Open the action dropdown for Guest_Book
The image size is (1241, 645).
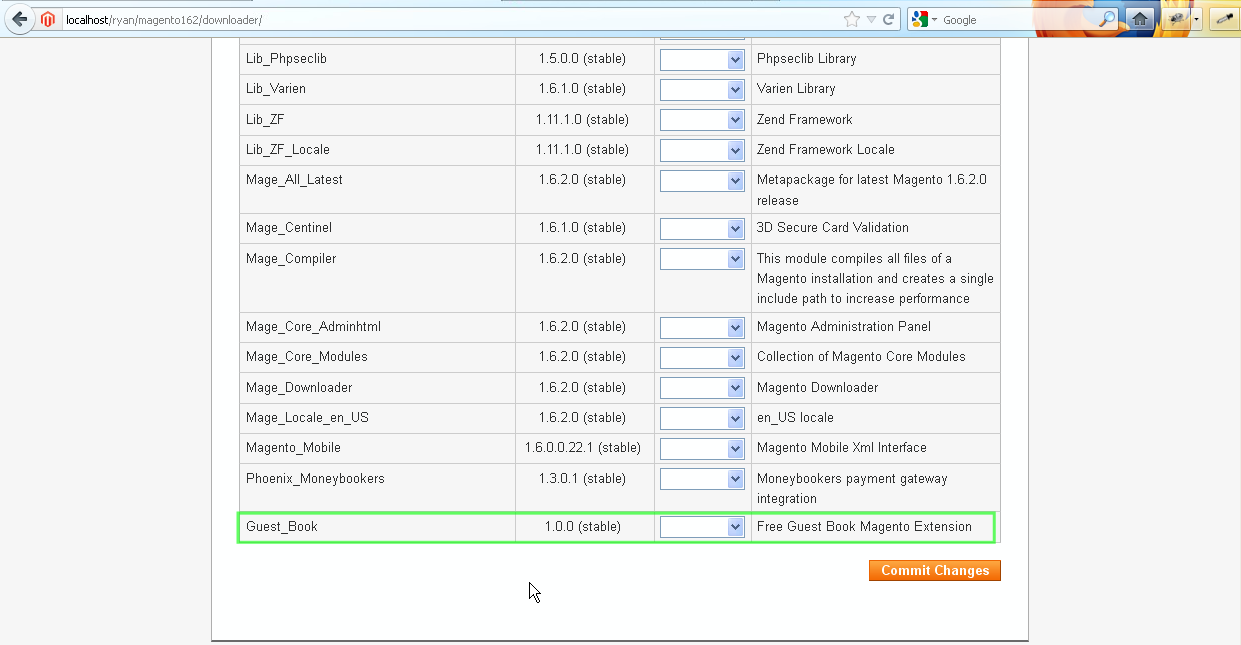pyautogui.click(x=702, y=527)
